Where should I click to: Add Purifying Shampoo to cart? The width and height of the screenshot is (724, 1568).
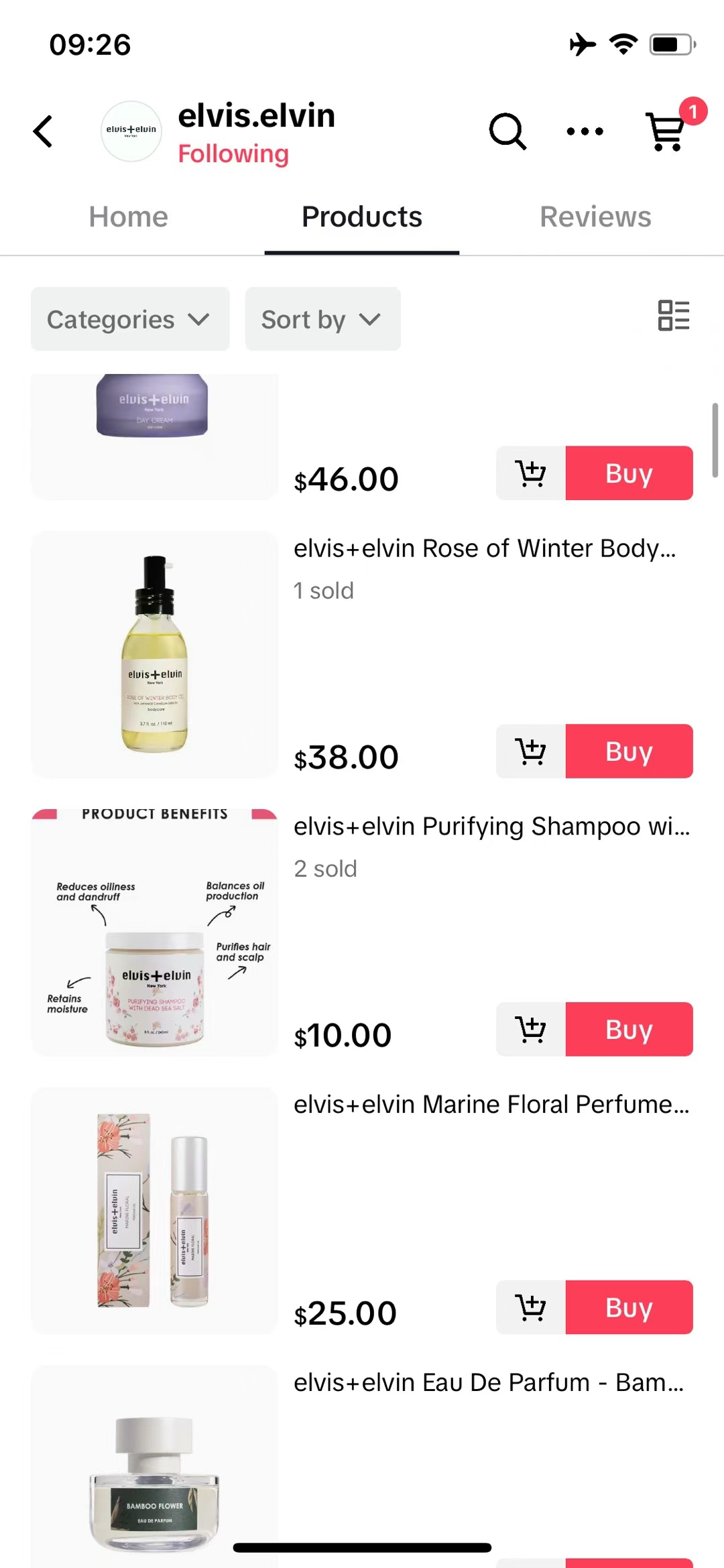coord(531,1030)
